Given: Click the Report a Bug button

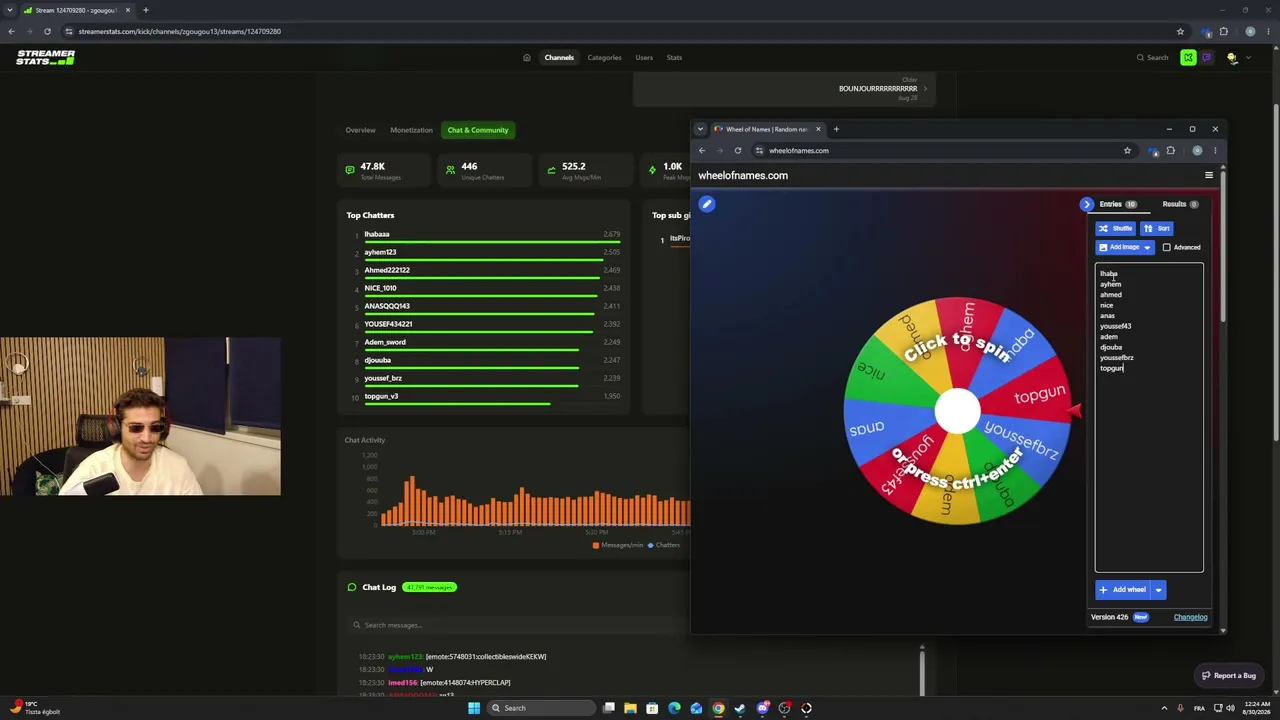Looking at the screenshot, I should click(1229, 676).
